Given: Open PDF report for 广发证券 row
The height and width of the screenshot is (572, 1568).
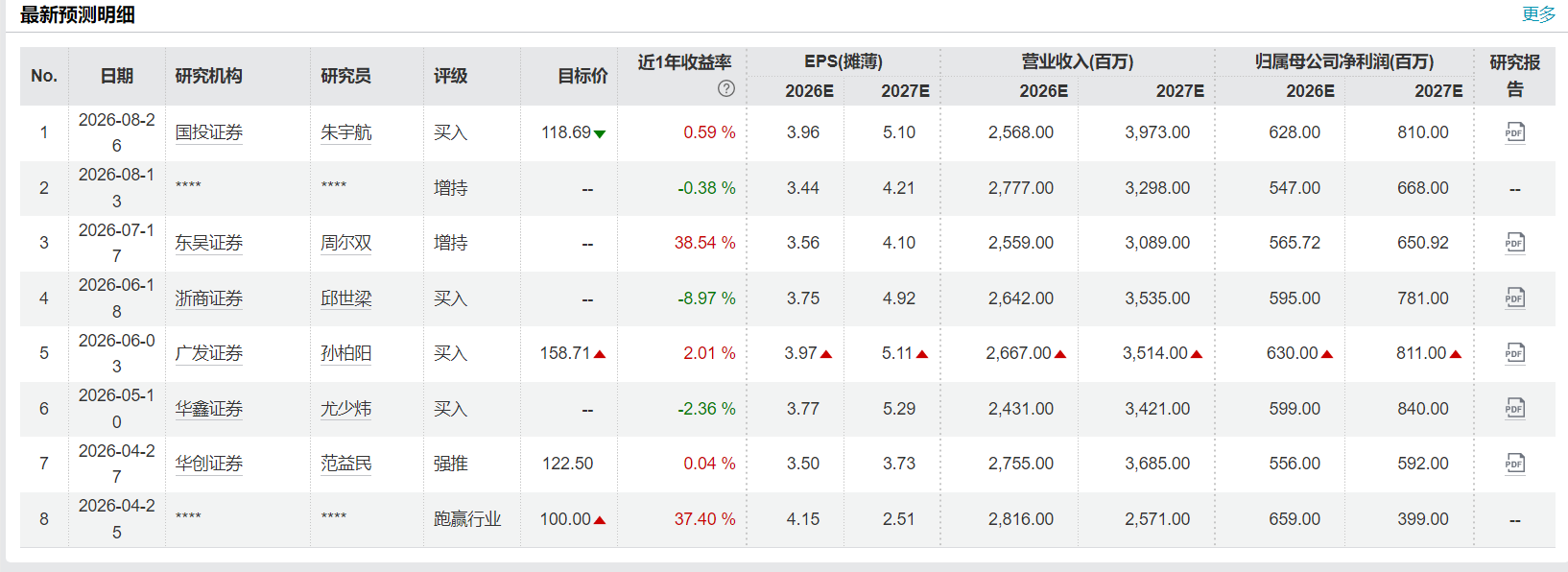Looking at the screenshot, I should coord(1514,353).
